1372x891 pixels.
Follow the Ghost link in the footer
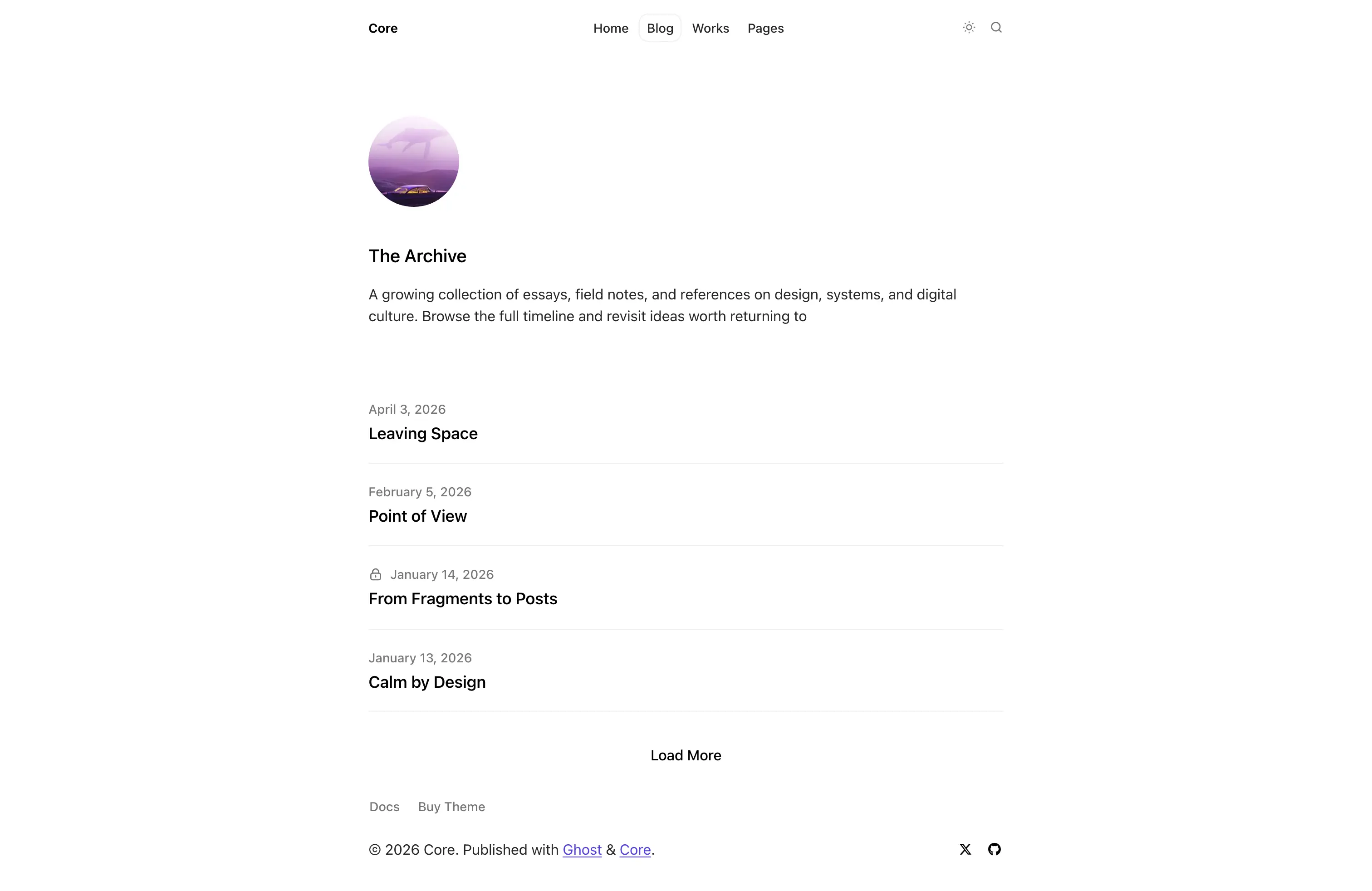[582, 850]
